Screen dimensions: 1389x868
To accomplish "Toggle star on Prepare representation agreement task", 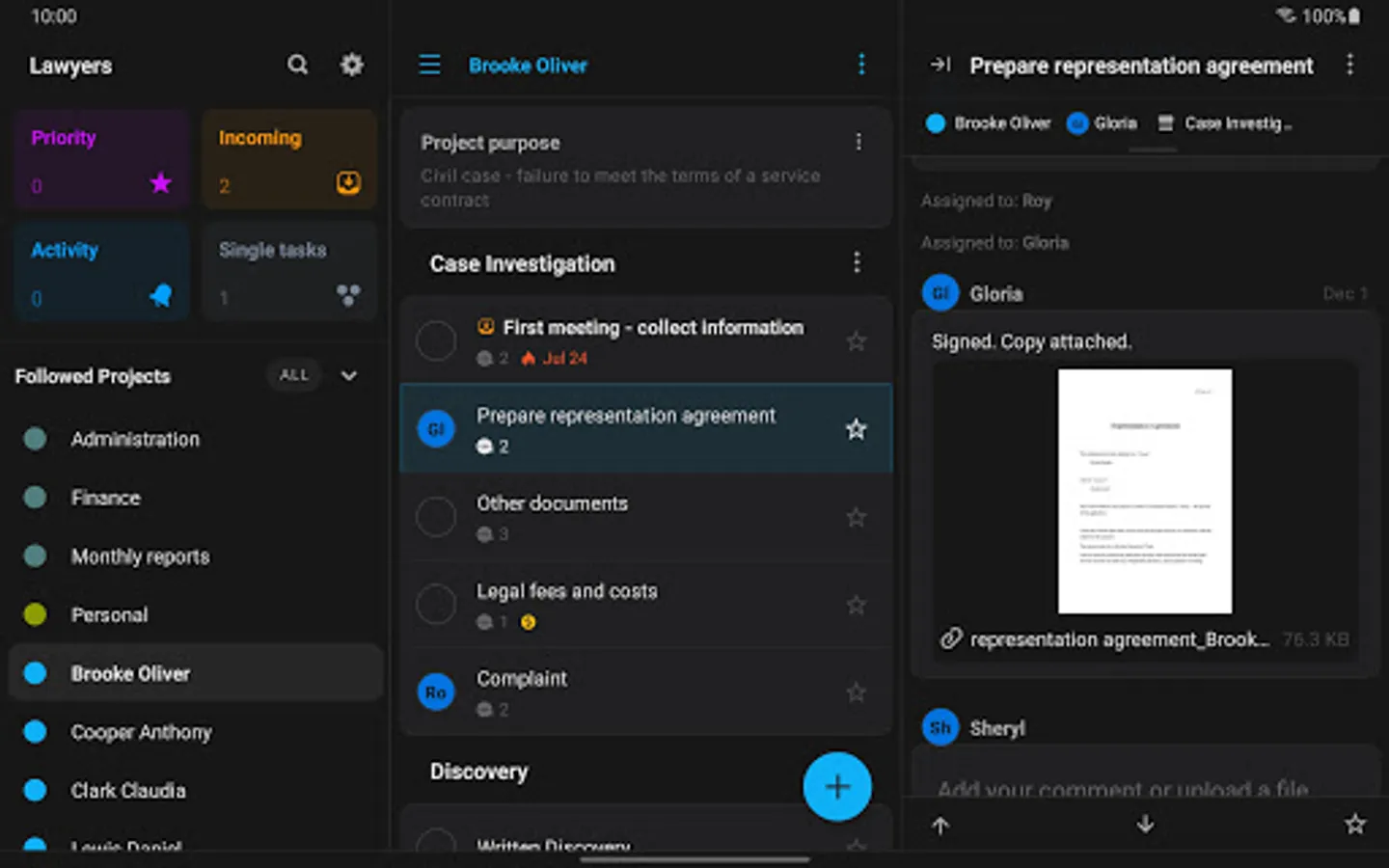I will click(856, 429).
